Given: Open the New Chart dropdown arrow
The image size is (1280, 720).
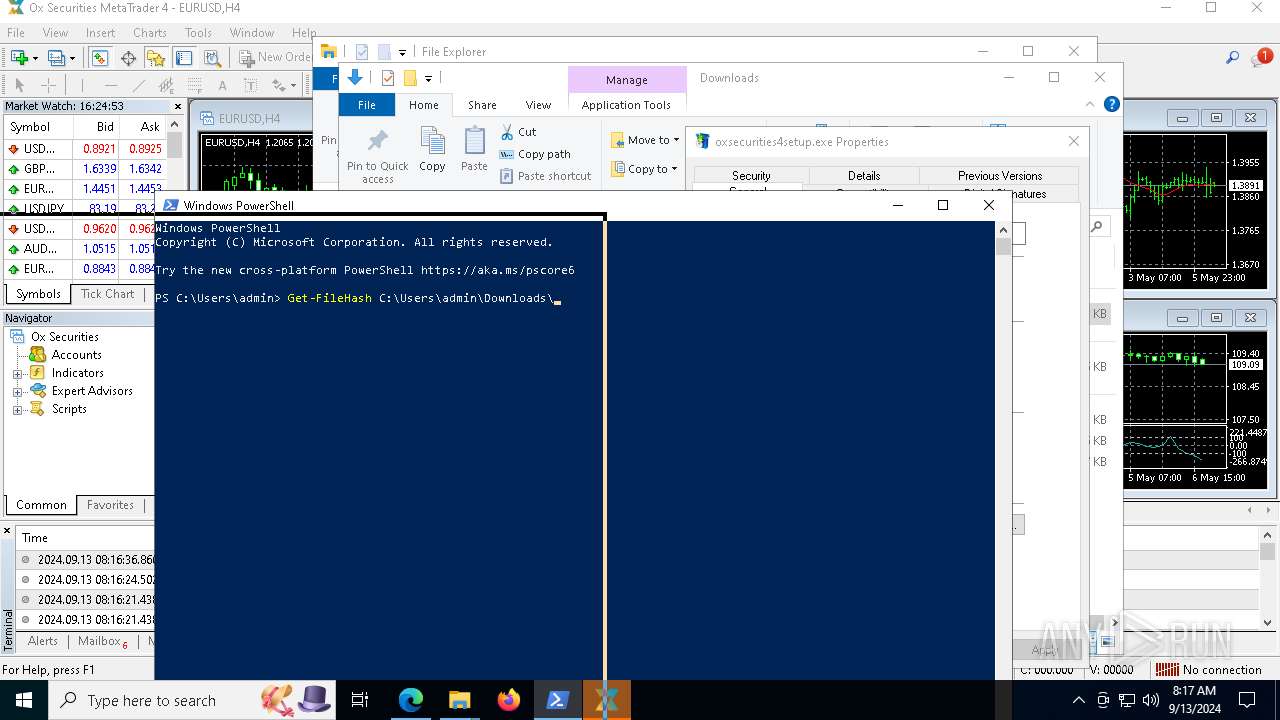Looking at the screenshot, I should (x=35, y=58).
